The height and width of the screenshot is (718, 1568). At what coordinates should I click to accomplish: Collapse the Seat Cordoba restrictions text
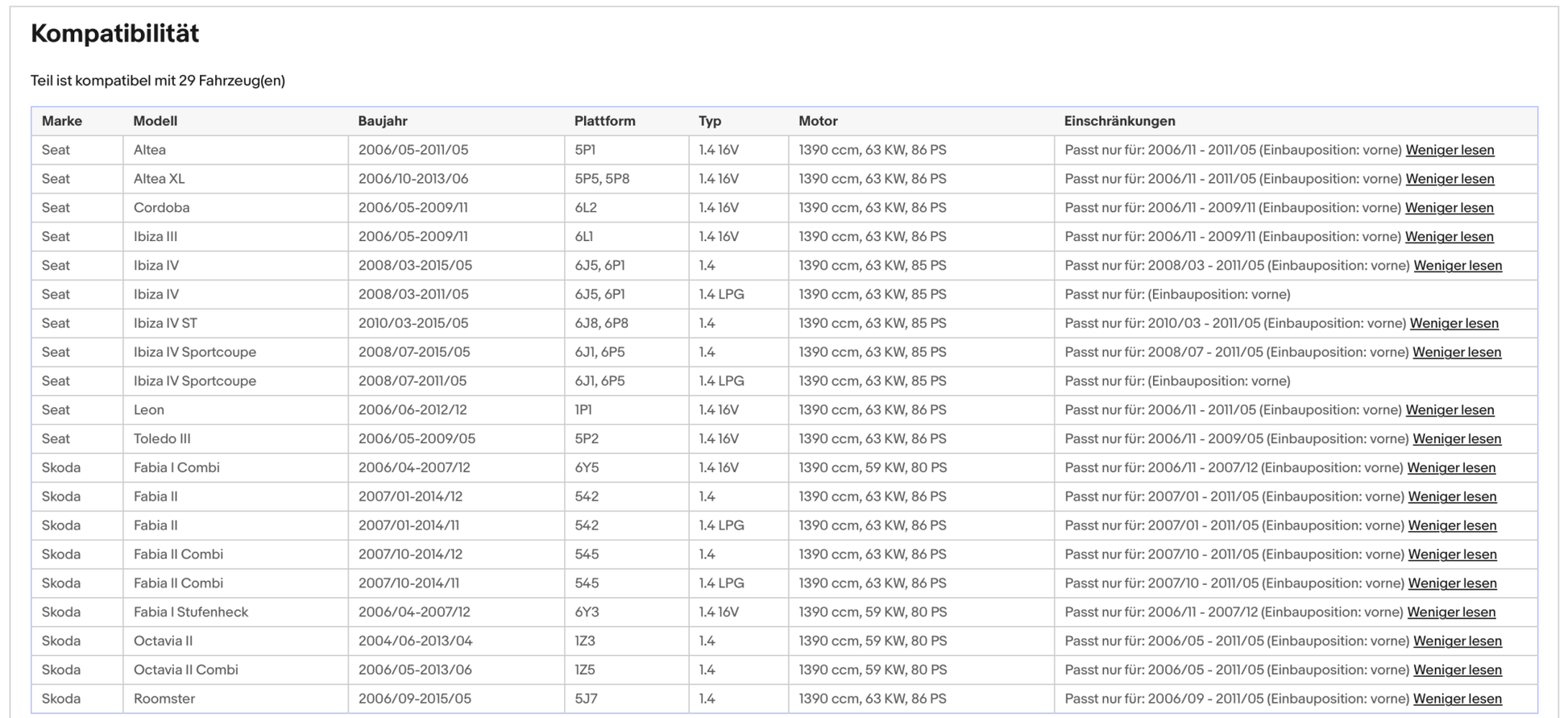1449,208
